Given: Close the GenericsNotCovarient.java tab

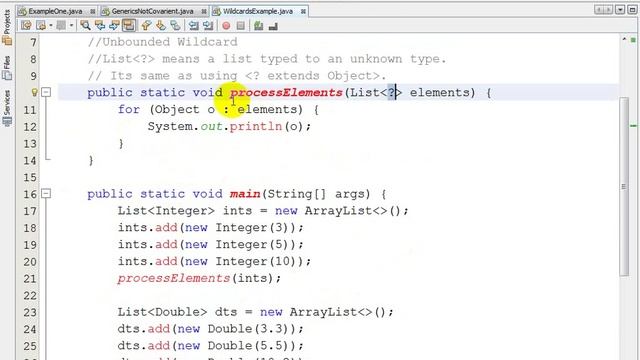Looking at the screenshot, I should [x=204, y=11].
